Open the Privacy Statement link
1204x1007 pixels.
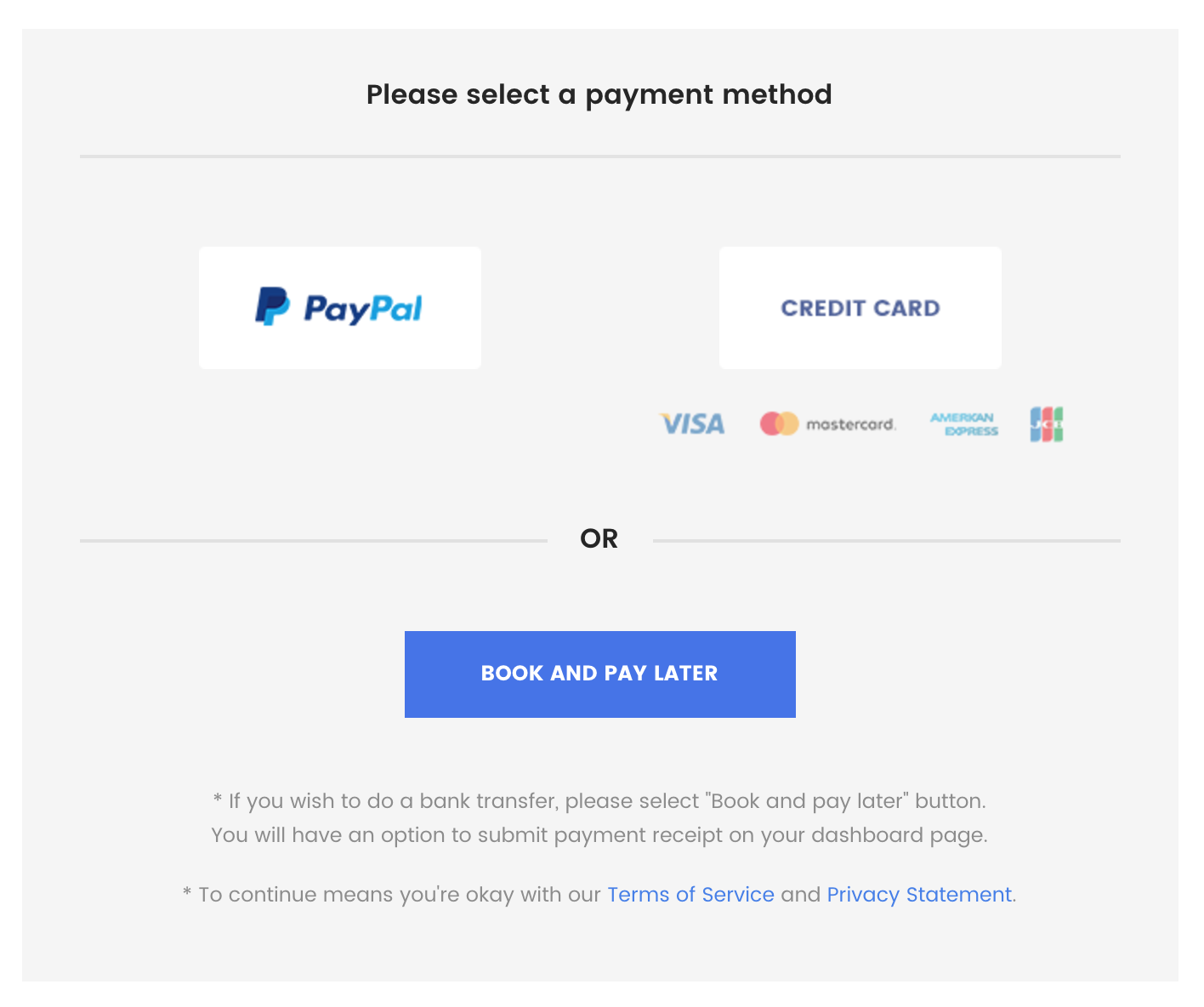[919, 895]
